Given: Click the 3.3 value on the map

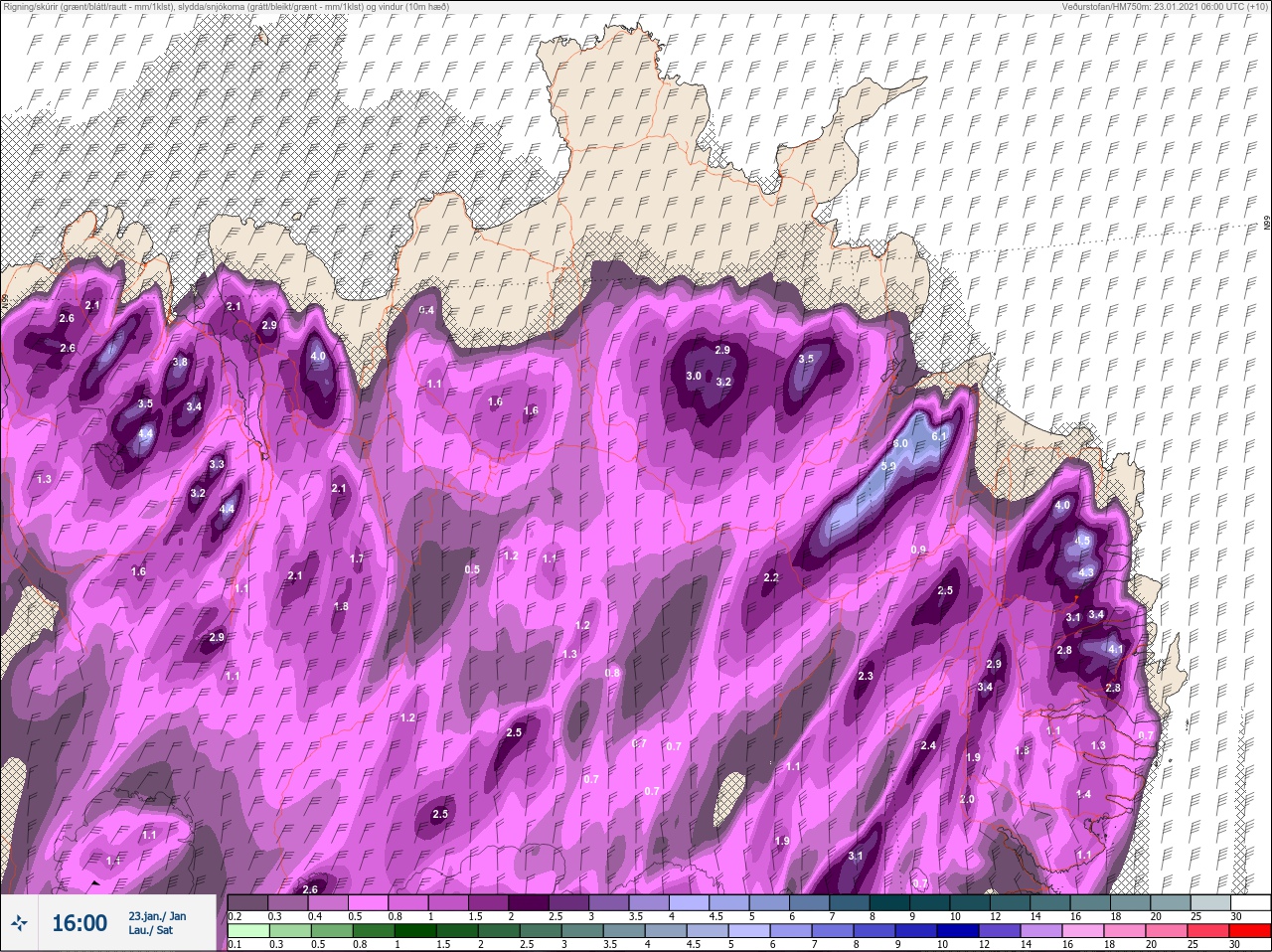Looking at the screenshot, I should [217, 464].
